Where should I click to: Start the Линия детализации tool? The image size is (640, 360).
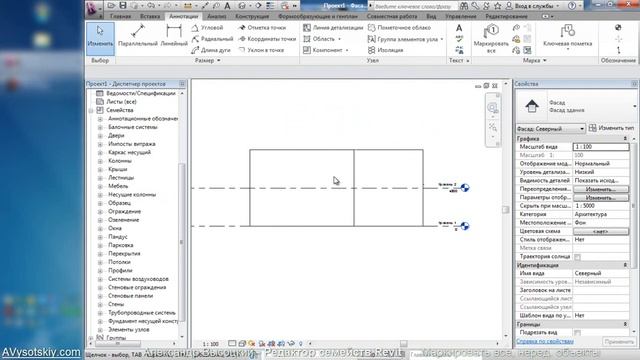[333, 27]
